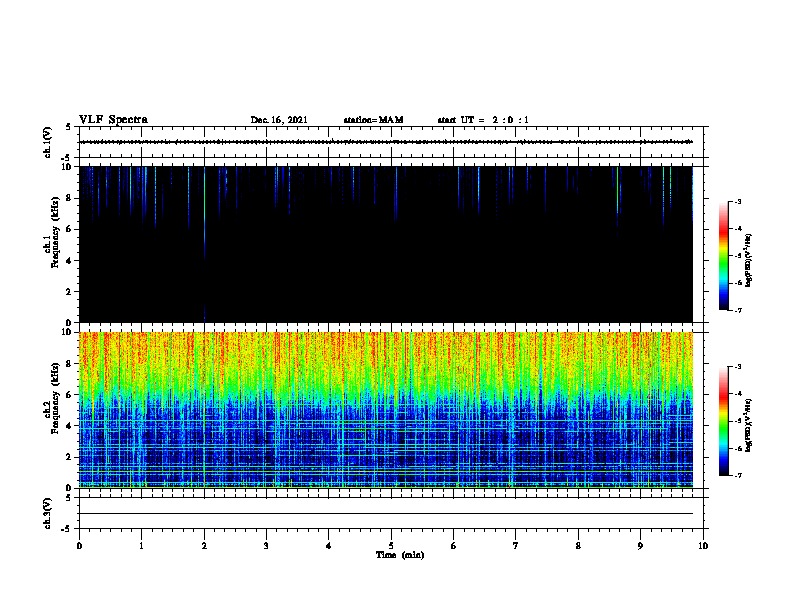Click the ch.1 black spectrogram panel
Viewport: 792px width, 612px height.
point(386,244)
